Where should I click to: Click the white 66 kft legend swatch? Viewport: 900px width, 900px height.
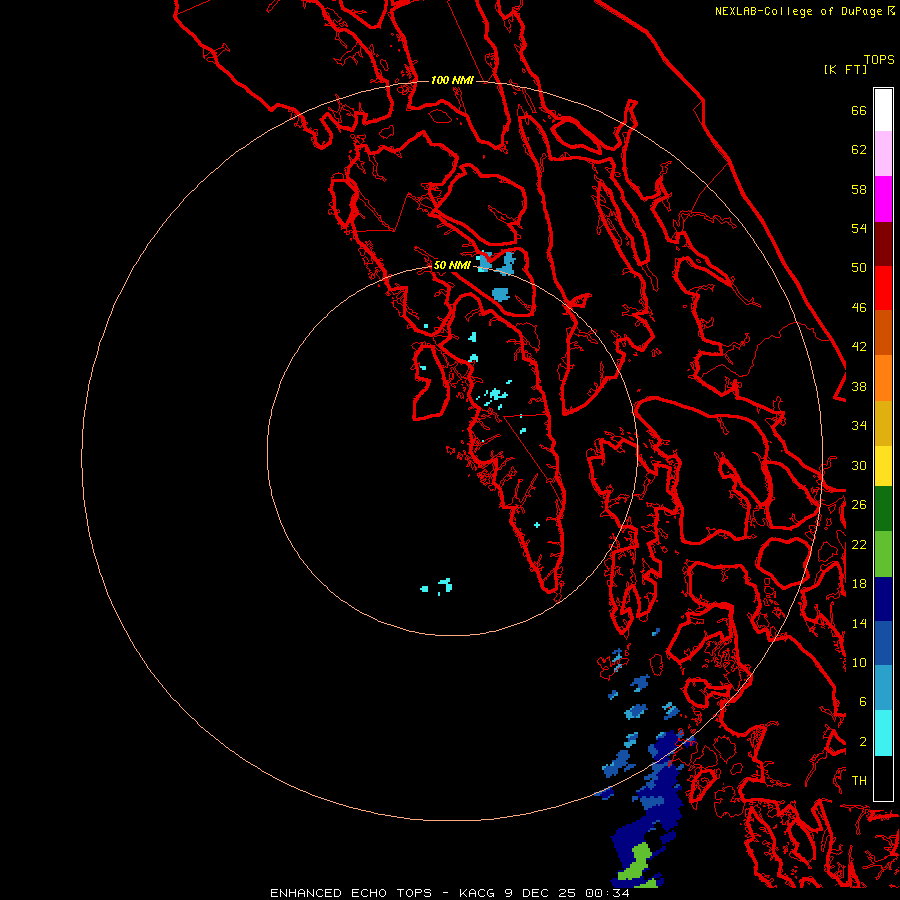click(x=883, y=110)
